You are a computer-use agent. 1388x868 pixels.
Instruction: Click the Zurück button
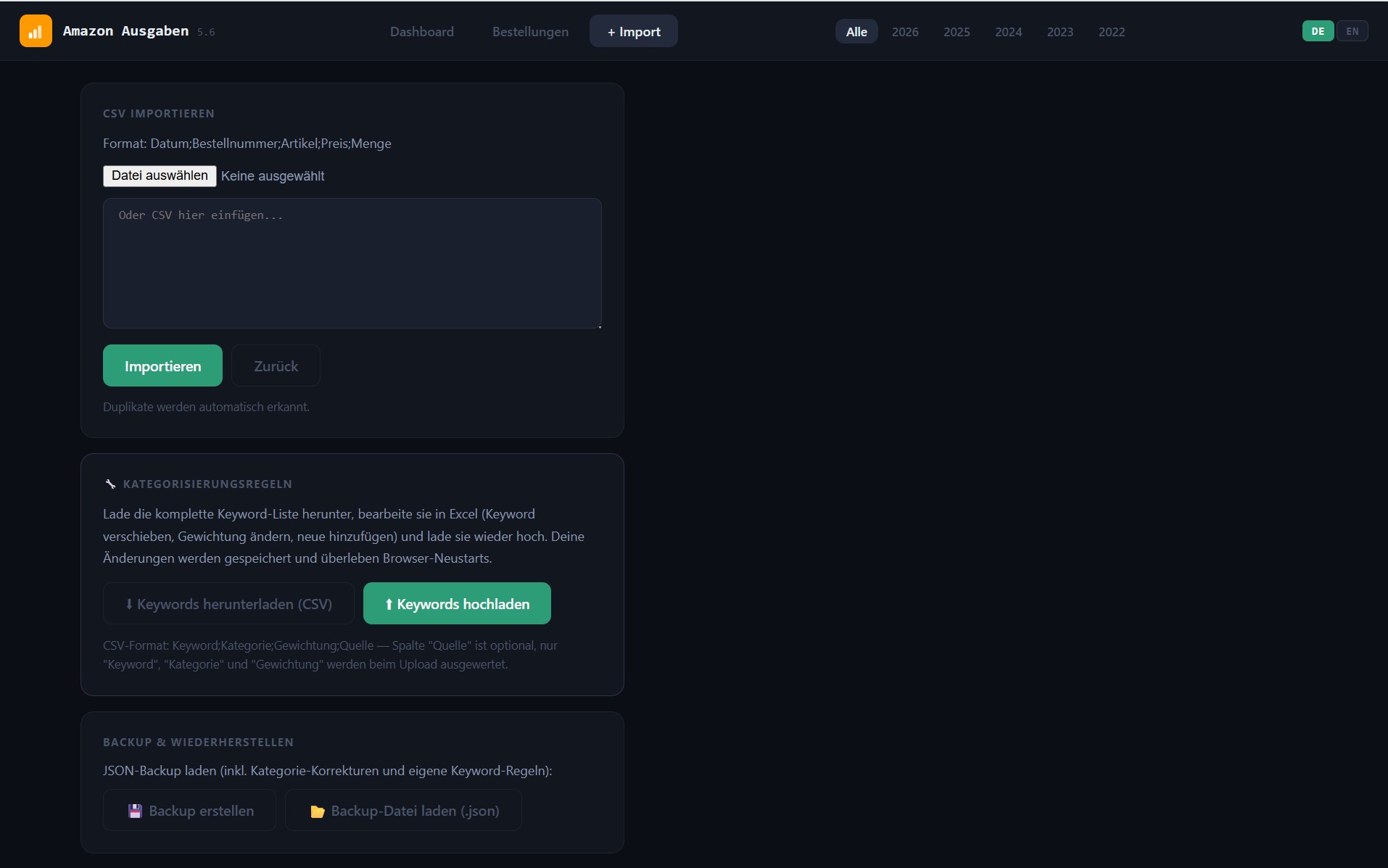point(276,365)
